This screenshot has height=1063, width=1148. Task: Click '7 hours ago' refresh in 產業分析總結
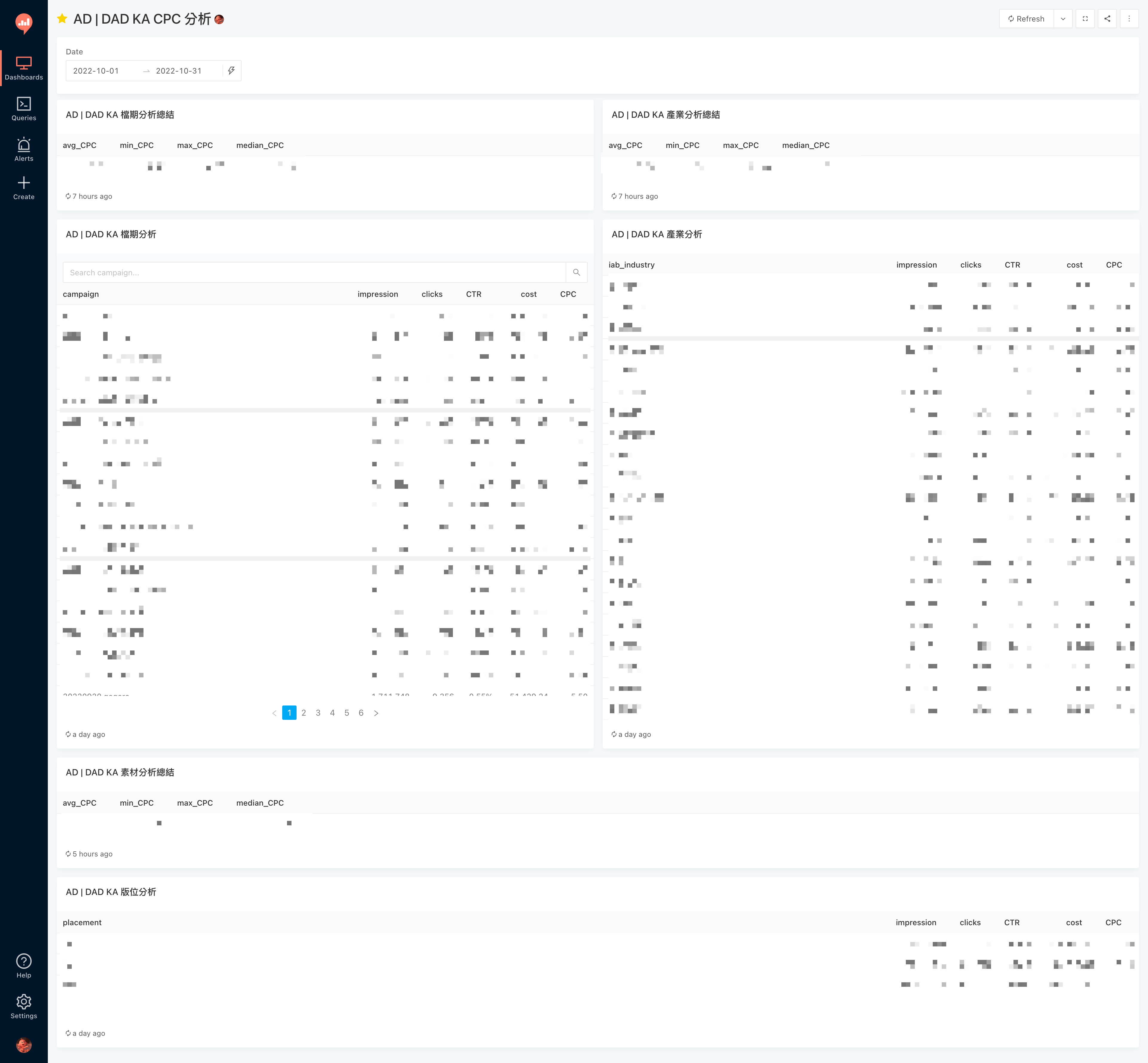pyautogui.click(x=634, y=196)
